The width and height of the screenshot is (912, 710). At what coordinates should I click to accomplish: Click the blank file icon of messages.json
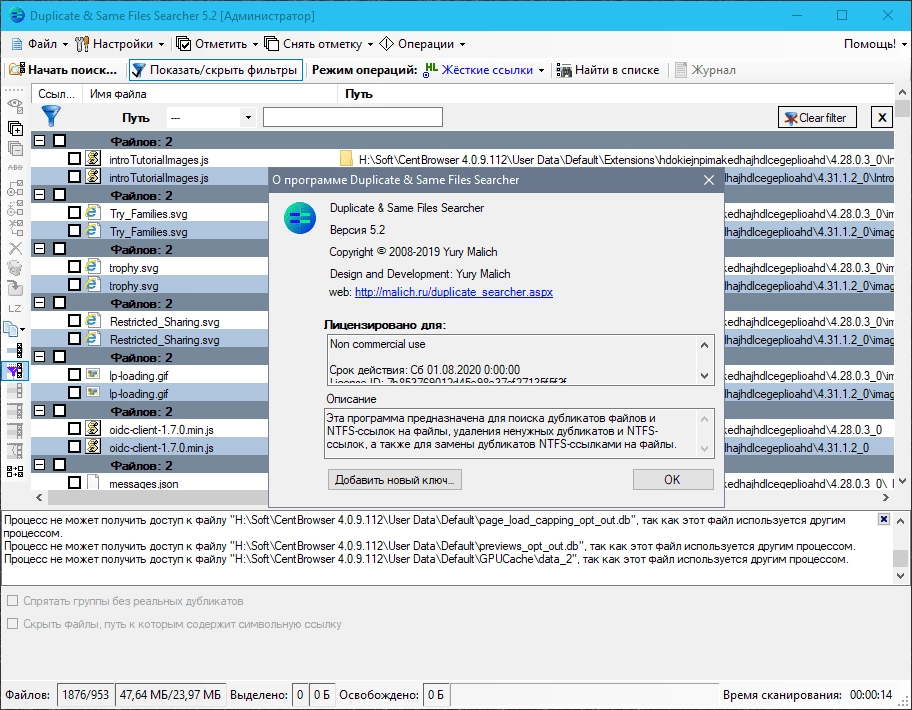pos(92,482)
